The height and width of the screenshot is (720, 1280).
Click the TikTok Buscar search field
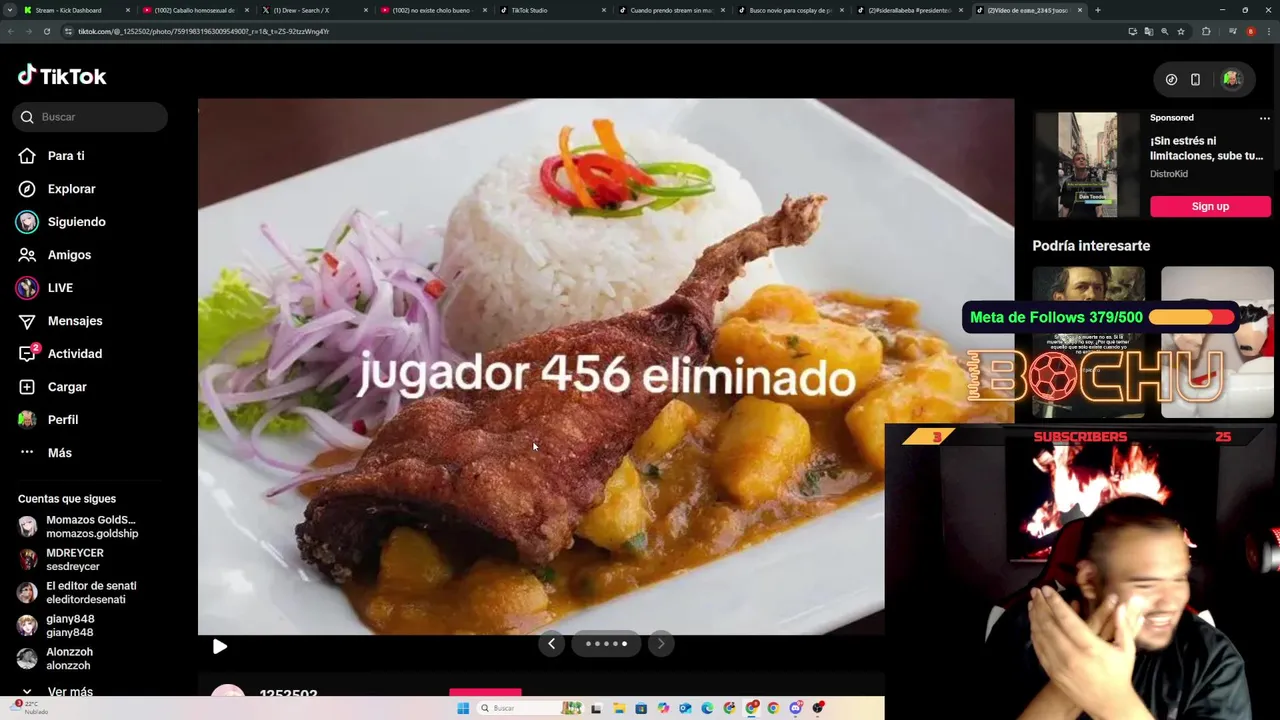(90, 117)
